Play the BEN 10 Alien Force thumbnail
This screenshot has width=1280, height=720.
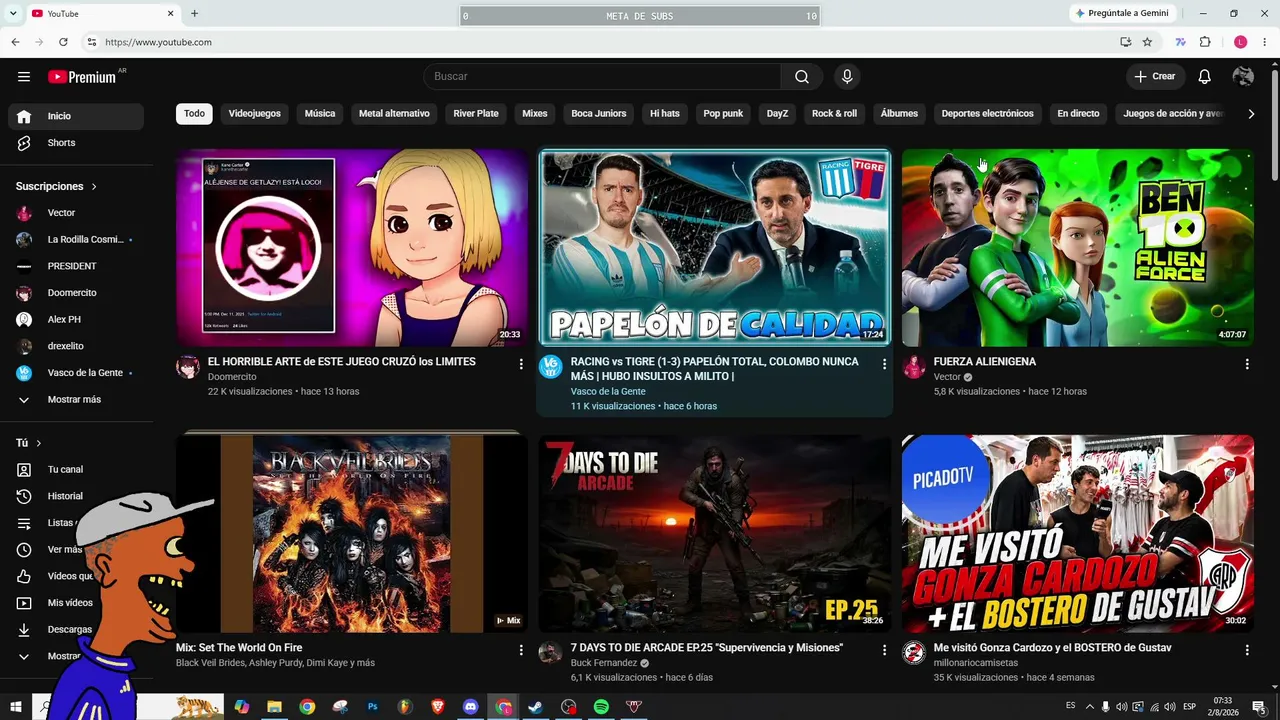(x=1078, y=248)
